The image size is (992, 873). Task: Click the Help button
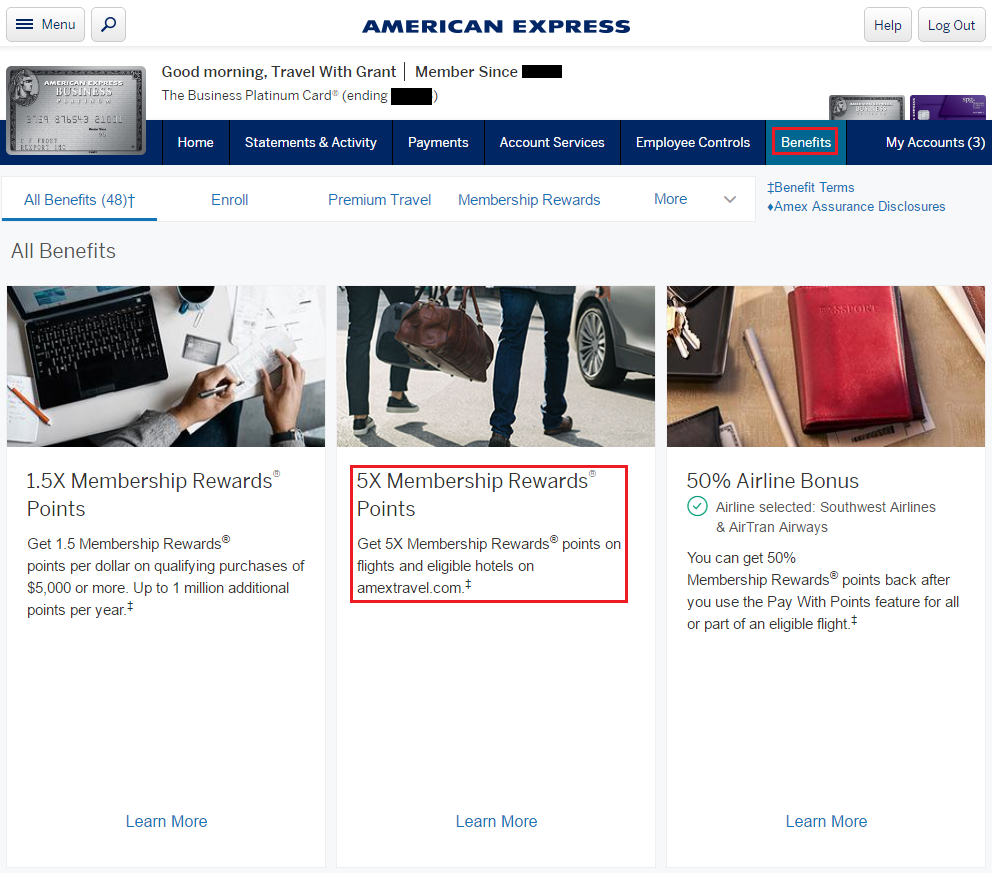coord(887,25)
